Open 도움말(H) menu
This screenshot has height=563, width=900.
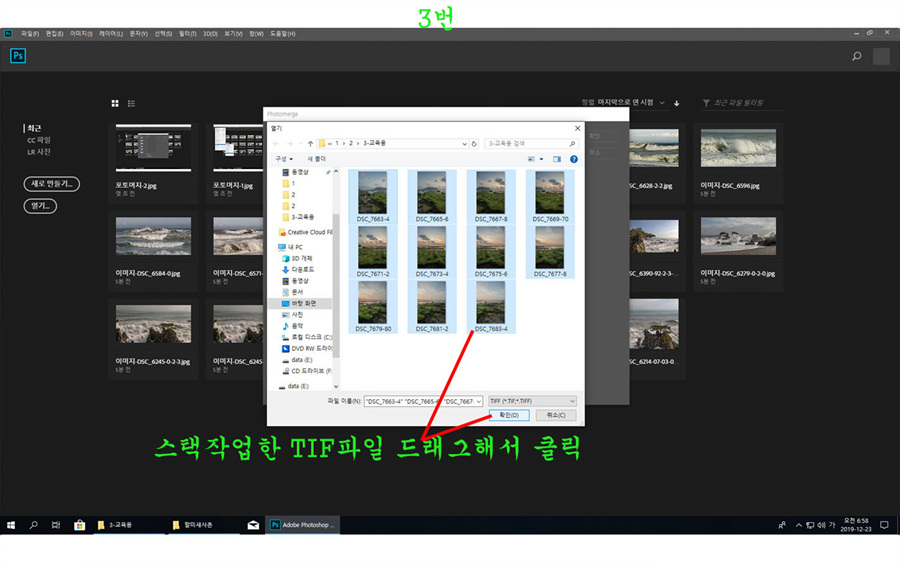click(282, 34)
